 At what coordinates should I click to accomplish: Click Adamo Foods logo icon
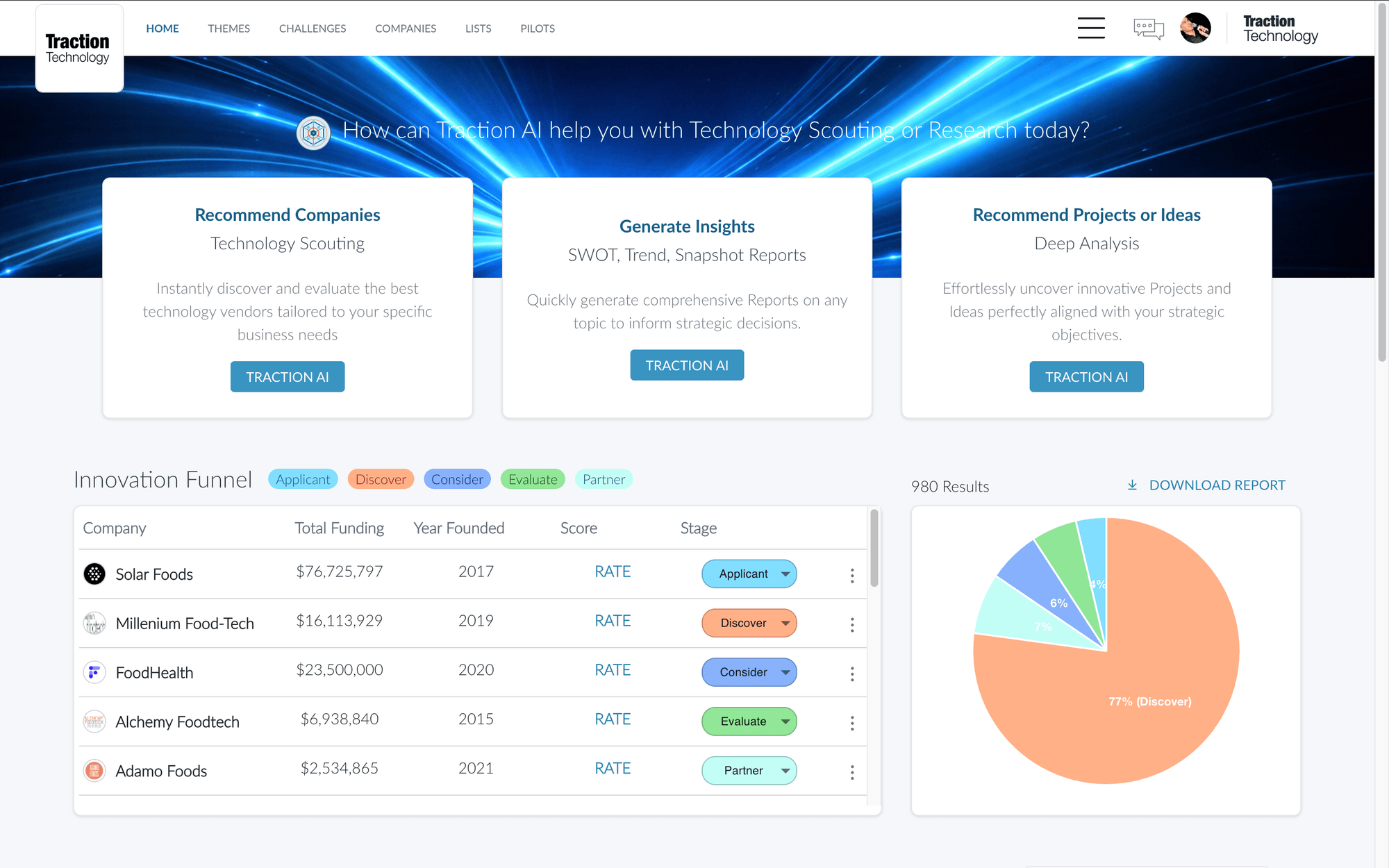(x=94, y=771)
